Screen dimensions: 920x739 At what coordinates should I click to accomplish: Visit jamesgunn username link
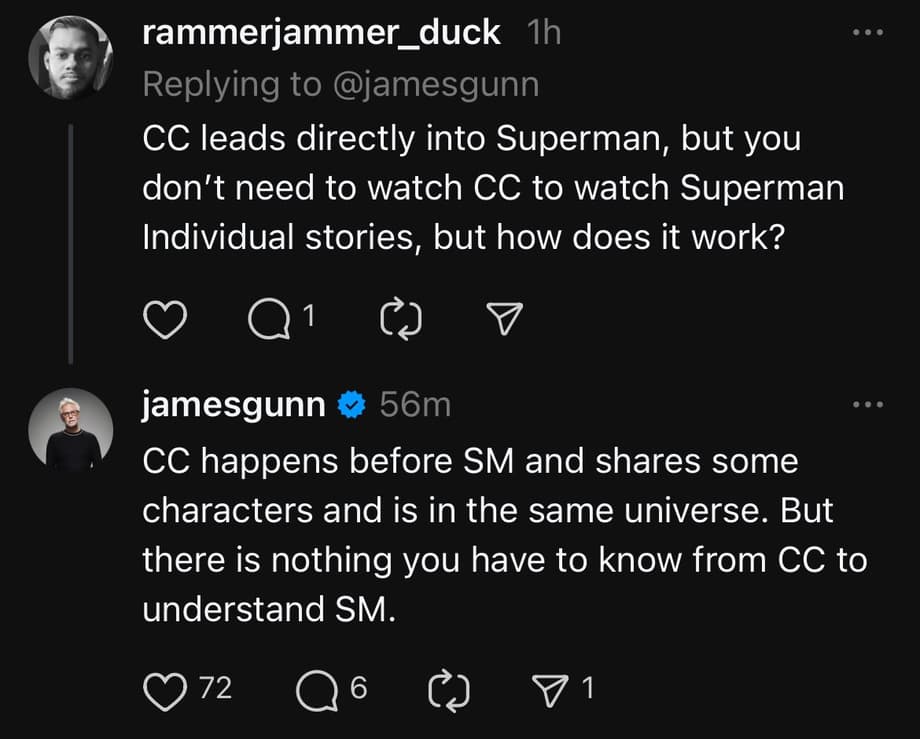tap(233, 405)
